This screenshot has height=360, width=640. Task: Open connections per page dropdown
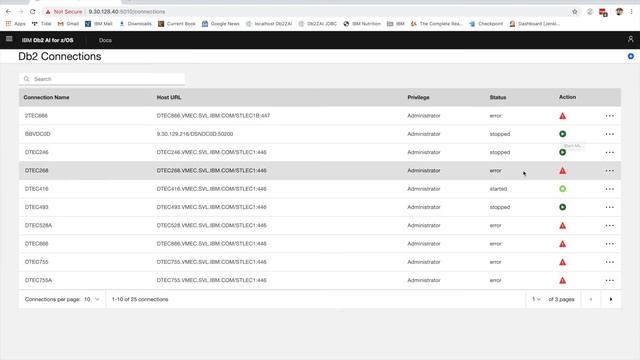coord(91,299)
